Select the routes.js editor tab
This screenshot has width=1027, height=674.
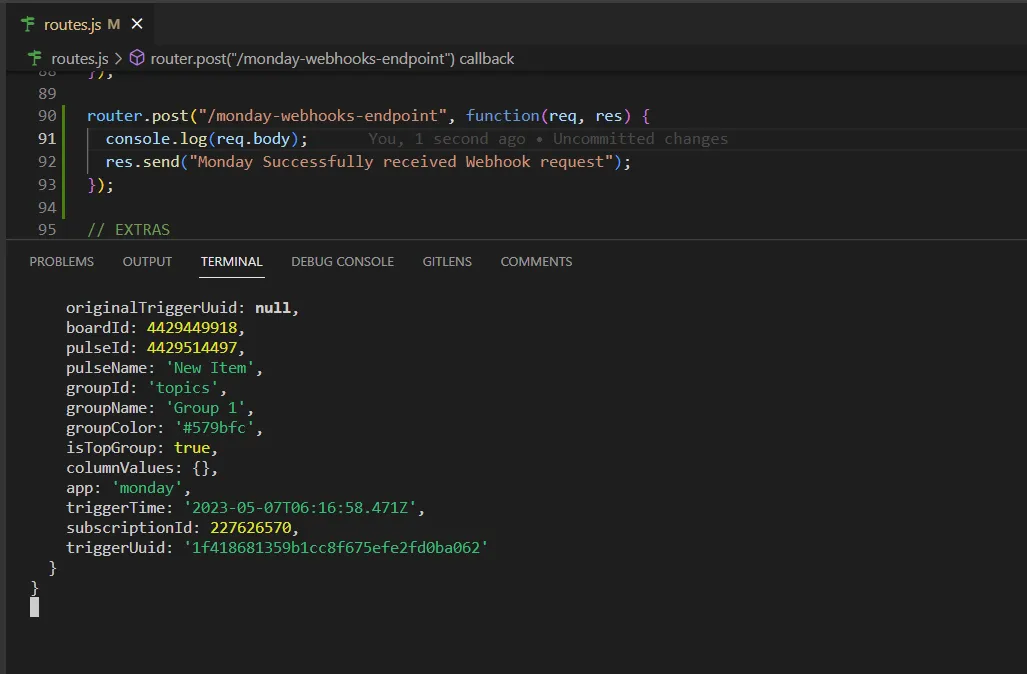point(80,24)
